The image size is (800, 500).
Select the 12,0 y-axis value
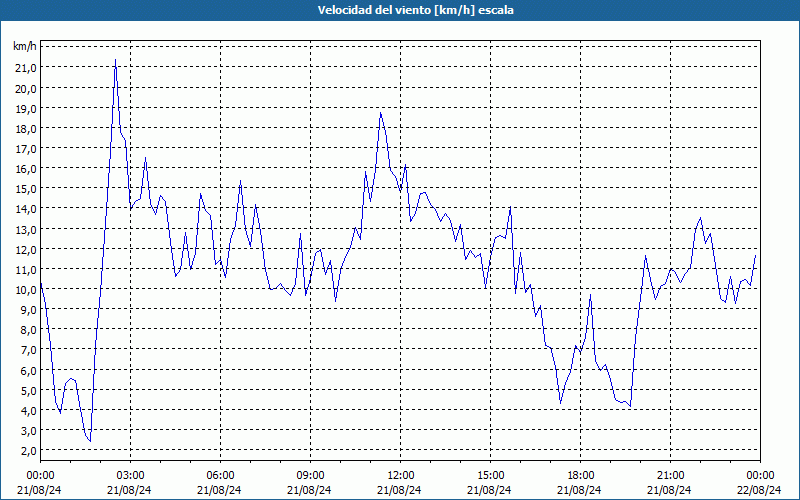[x=26, y=249]
